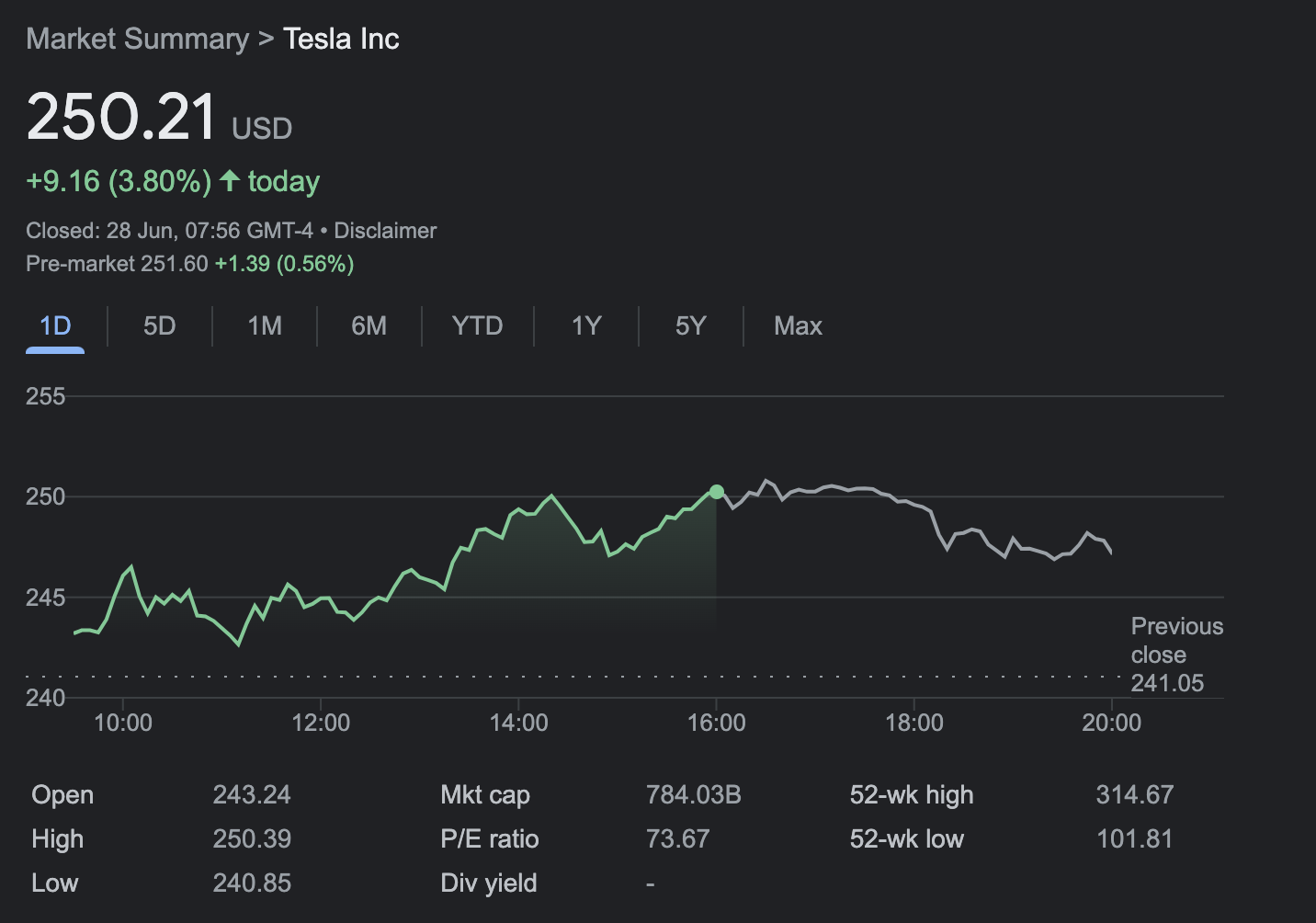
Task: Click the Low value 240.85
Action: click(252, 883)
